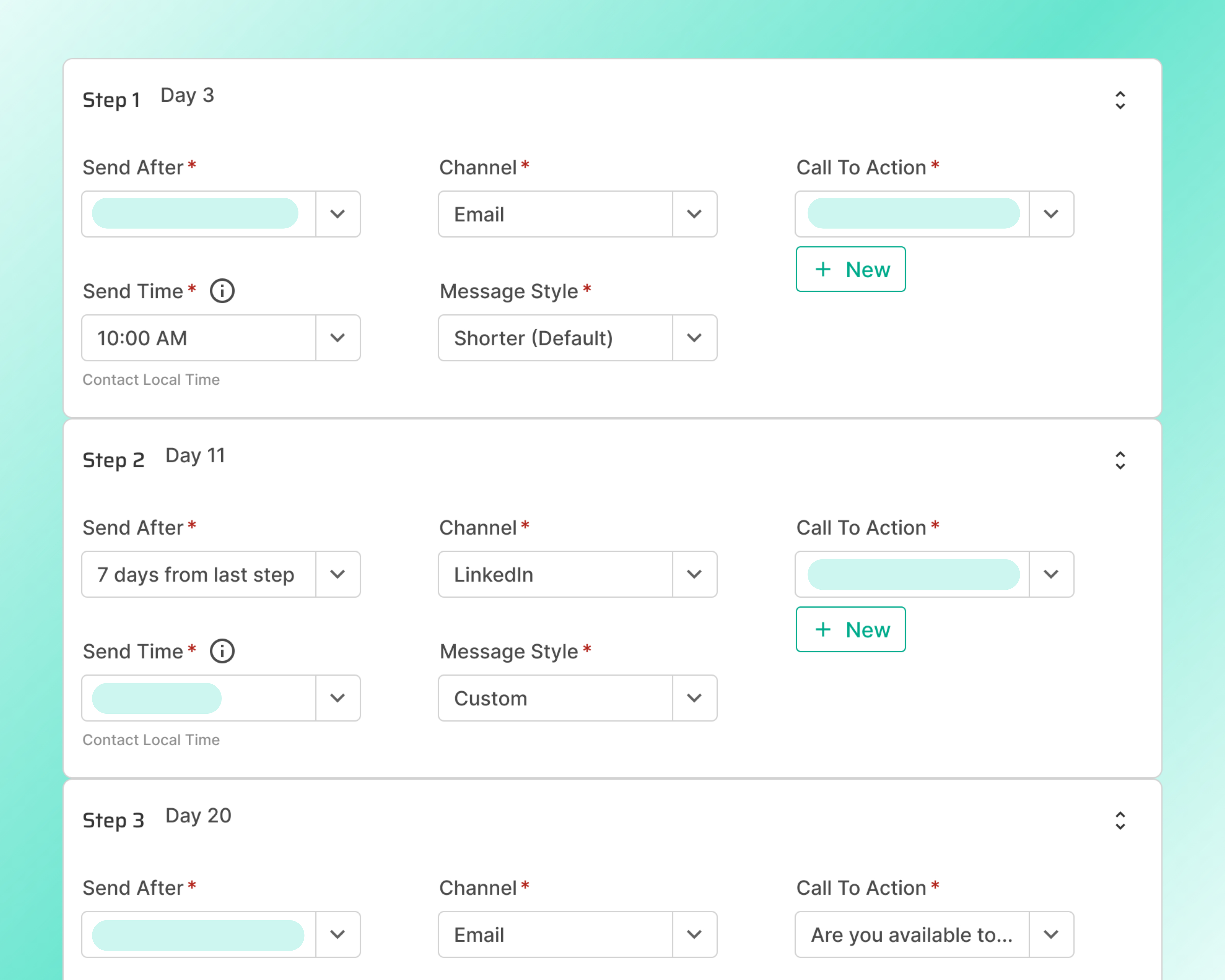Click the 'Step 2' heading
The image size is (1225, 980).
[x=114, y=460]
